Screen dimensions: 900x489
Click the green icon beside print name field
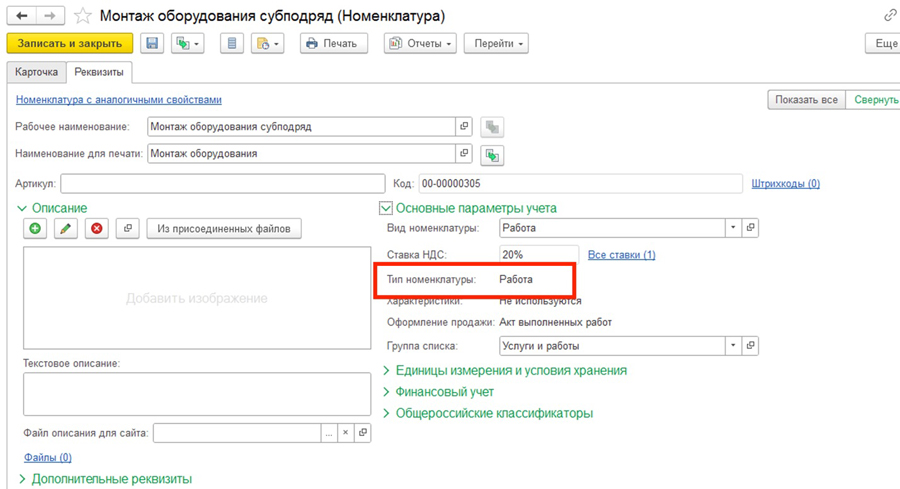(x=492, y=155)
